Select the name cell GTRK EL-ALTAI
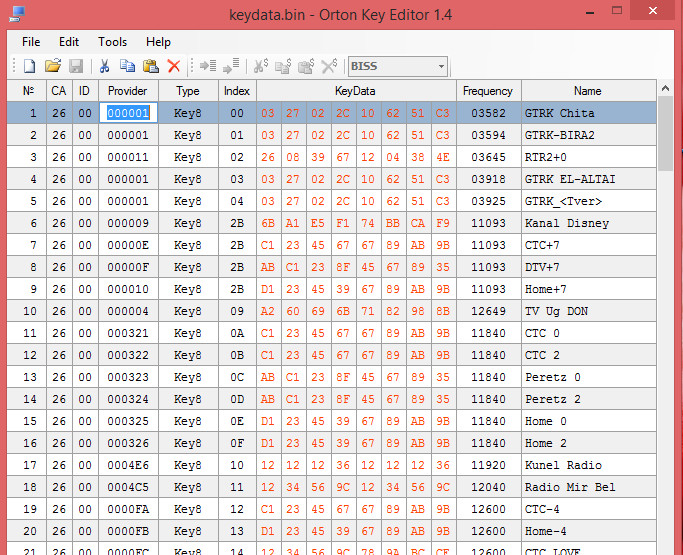This screenshot has height=555, width=683. tap(588, 179)
